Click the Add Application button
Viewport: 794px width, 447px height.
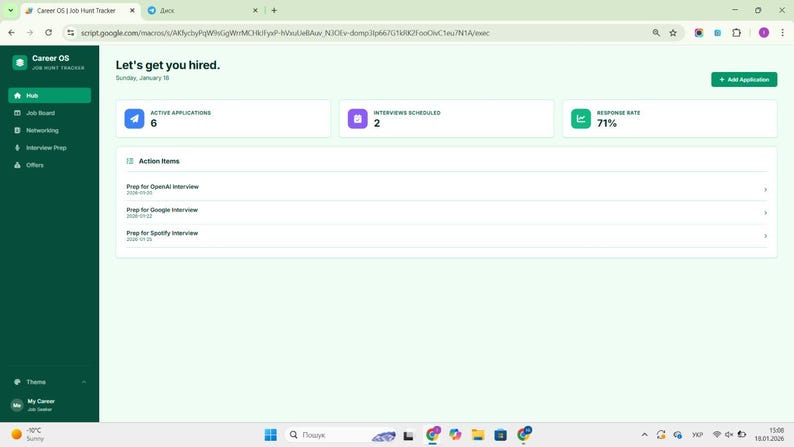(744, 79)
